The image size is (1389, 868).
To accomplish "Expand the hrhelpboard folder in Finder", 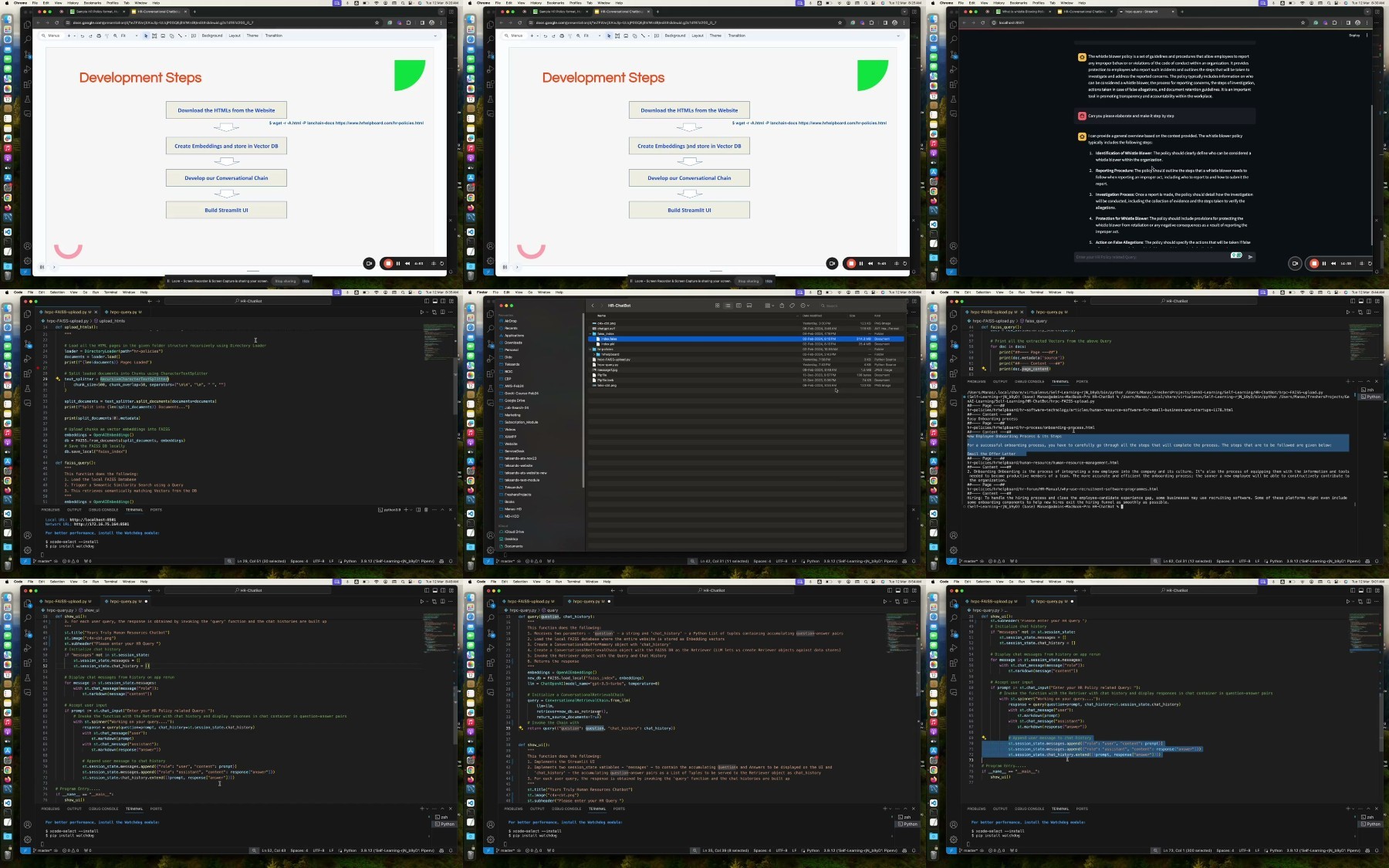I will click(x=596, y=354).
